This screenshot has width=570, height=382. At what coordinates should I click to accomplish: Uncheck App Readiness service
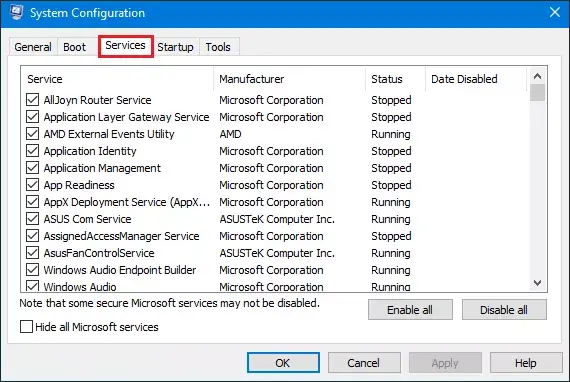point(32,185)
